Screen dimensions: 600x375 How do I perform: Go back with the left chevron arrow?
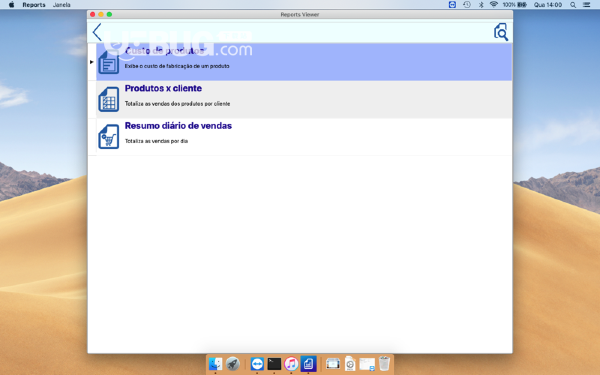pyautogui.click(x=97, y=32)
